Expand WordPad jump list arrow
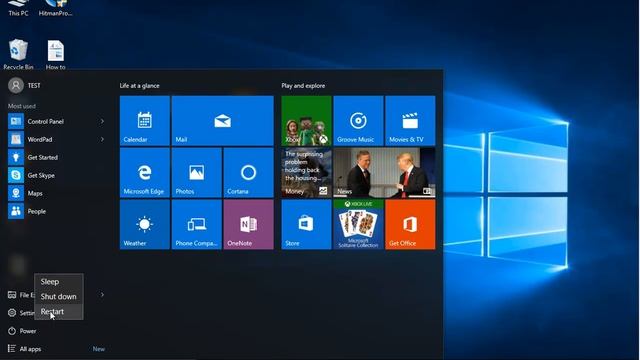 102,139
